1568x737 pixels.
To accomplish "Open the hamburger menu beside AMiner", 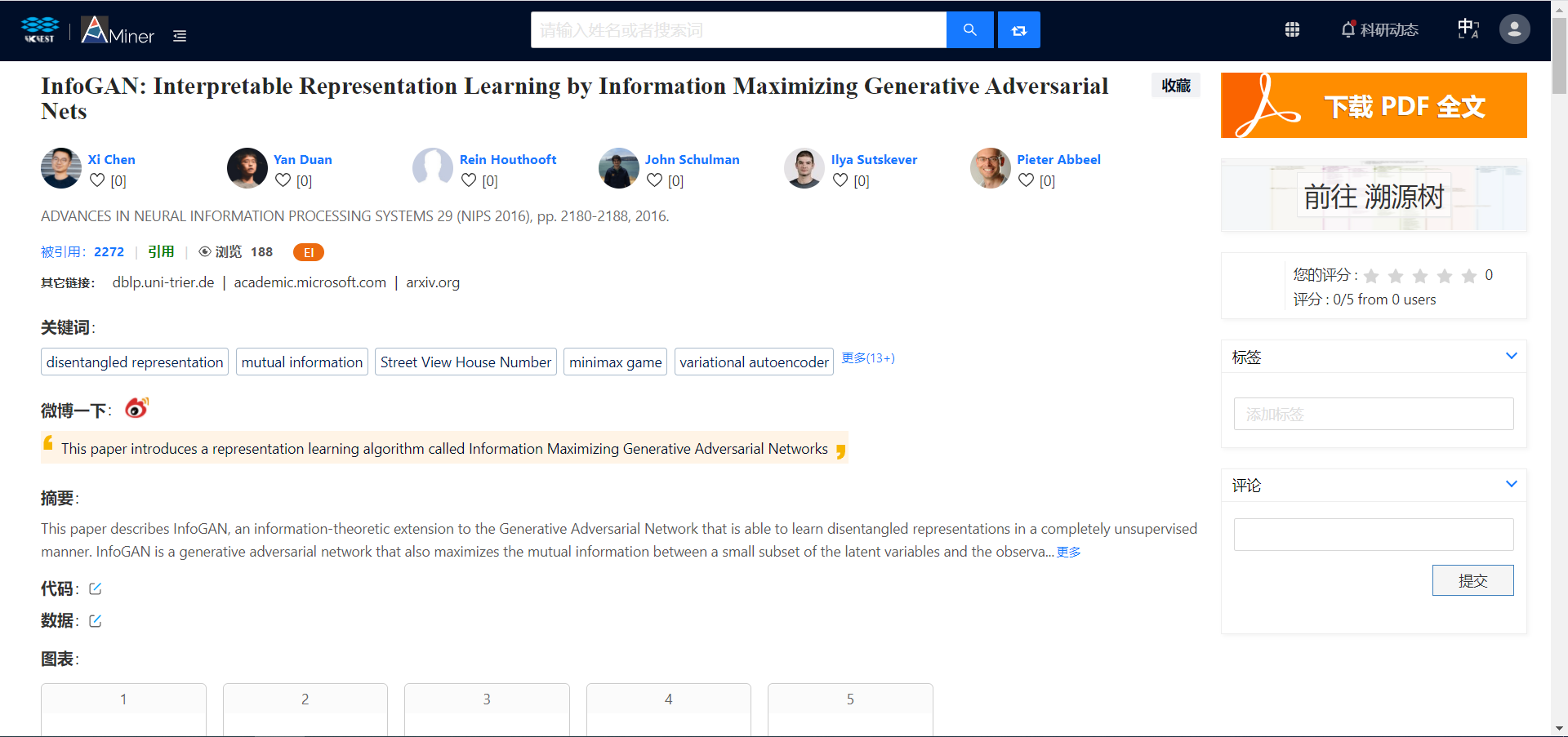I will (180, 36).
